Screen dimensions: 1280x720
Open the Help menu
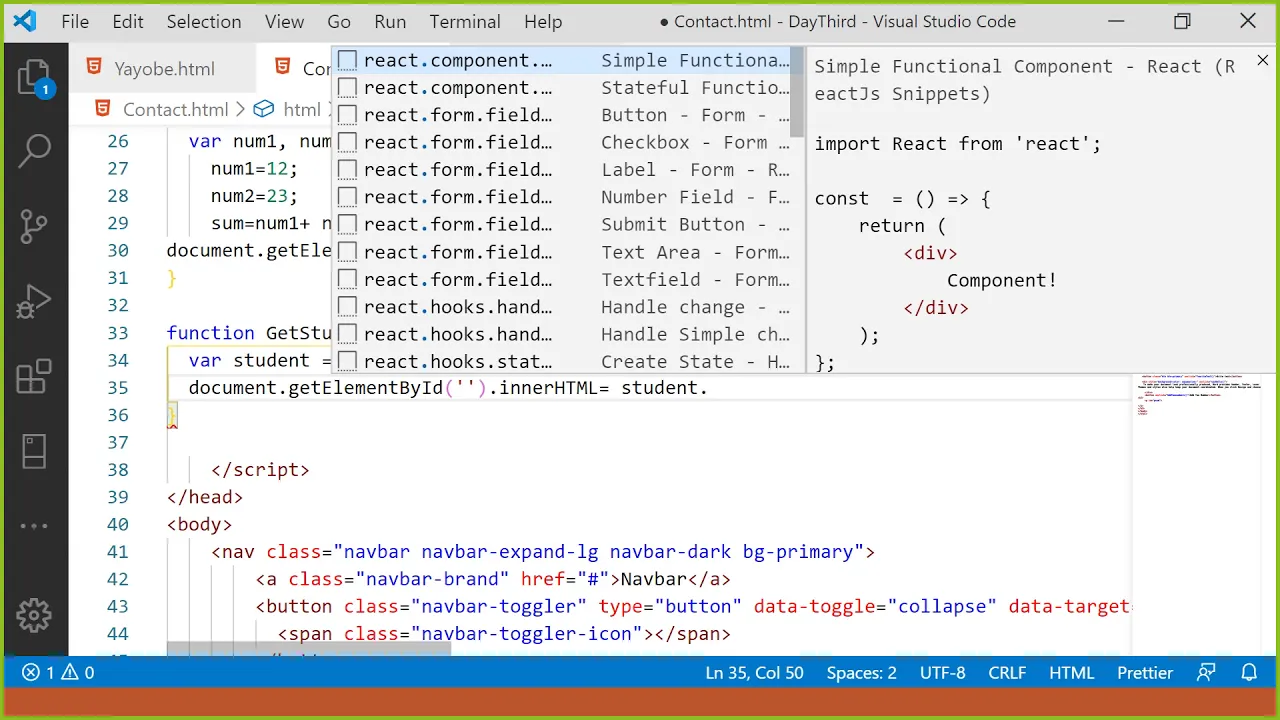tap(543, 21)
